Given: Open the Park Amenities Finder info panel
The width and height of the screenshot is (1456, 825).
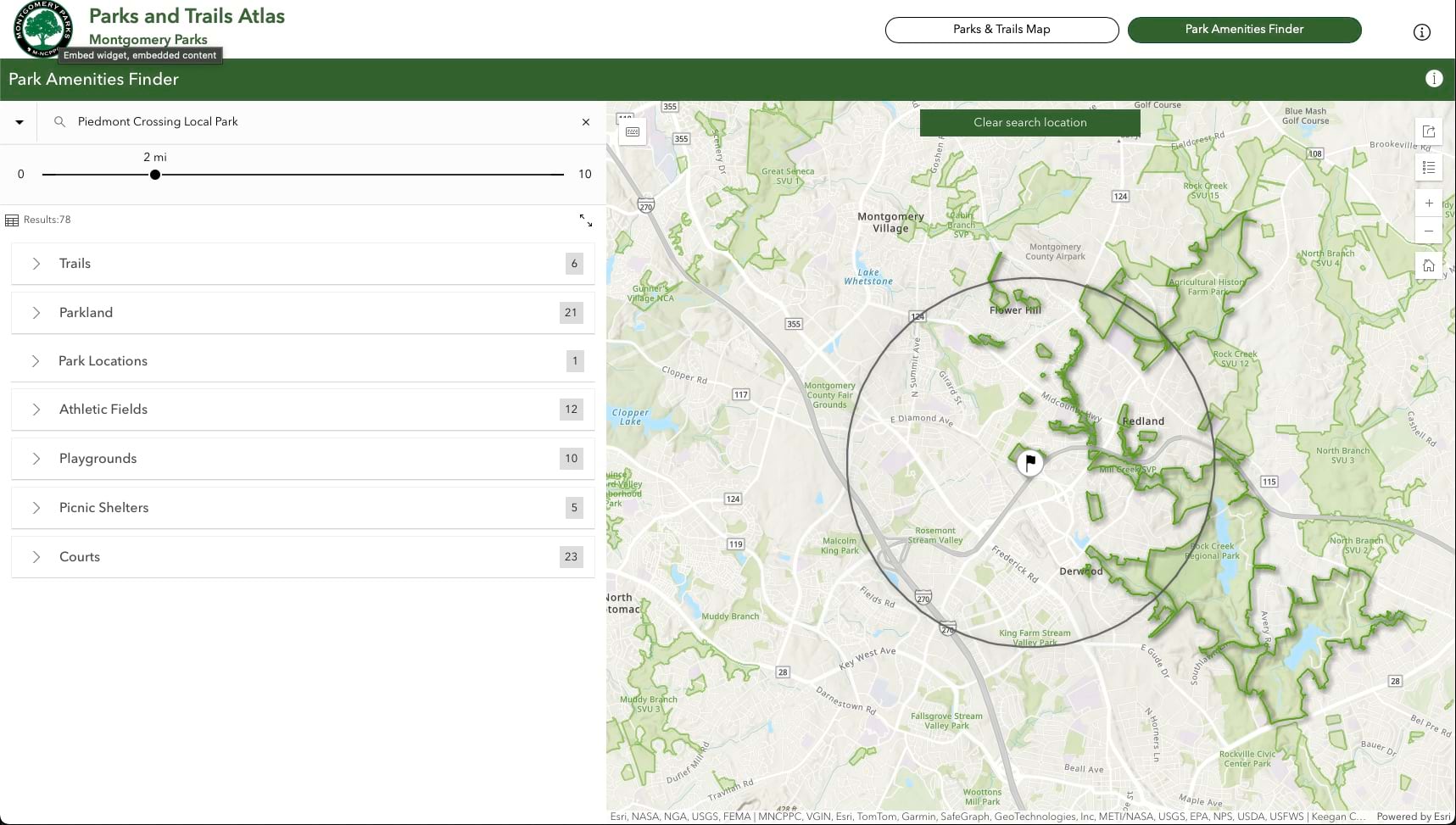Looking at the screenshot, I should [x=1435, y=78].
